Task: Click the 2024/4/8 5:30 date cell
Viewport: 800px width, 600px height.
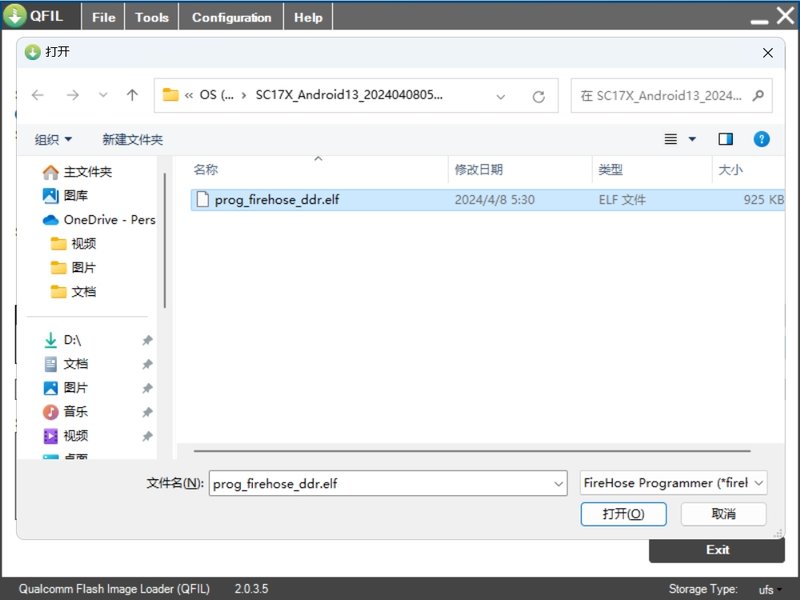Action: (x=494, y=199)
